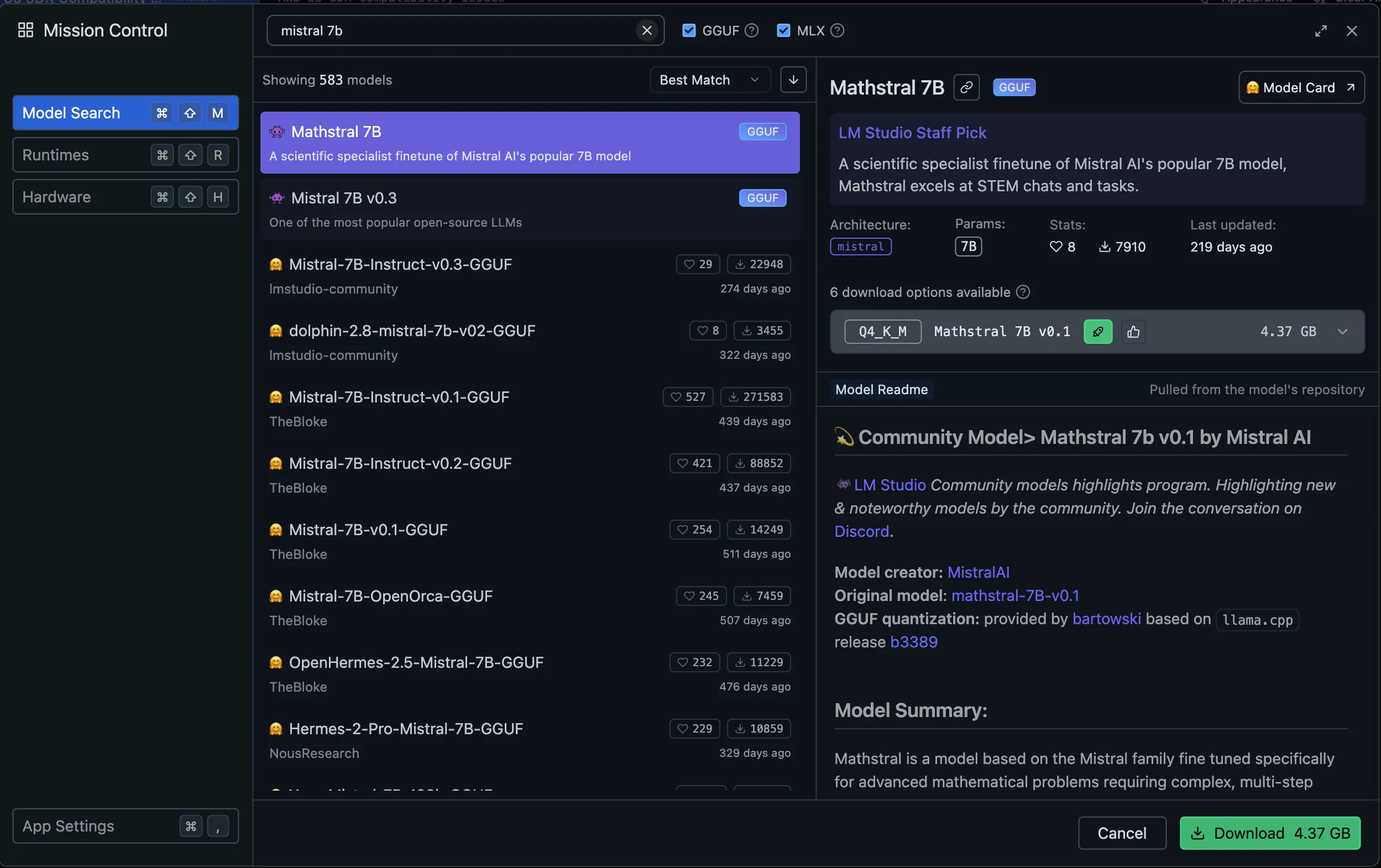
Task: Copy link icon next to Mathstral 7B title
Action: pyautogui.click(x=966, y=87)
